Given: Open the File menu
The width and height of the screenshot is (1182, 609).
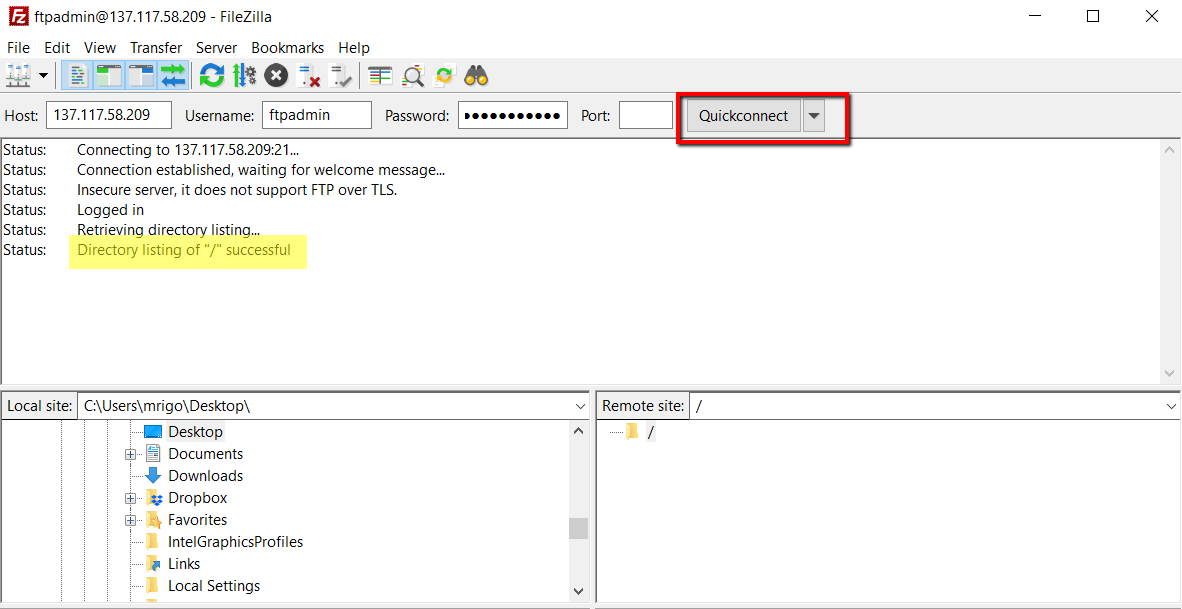Looking at the screenshot, I should [18, 47].
